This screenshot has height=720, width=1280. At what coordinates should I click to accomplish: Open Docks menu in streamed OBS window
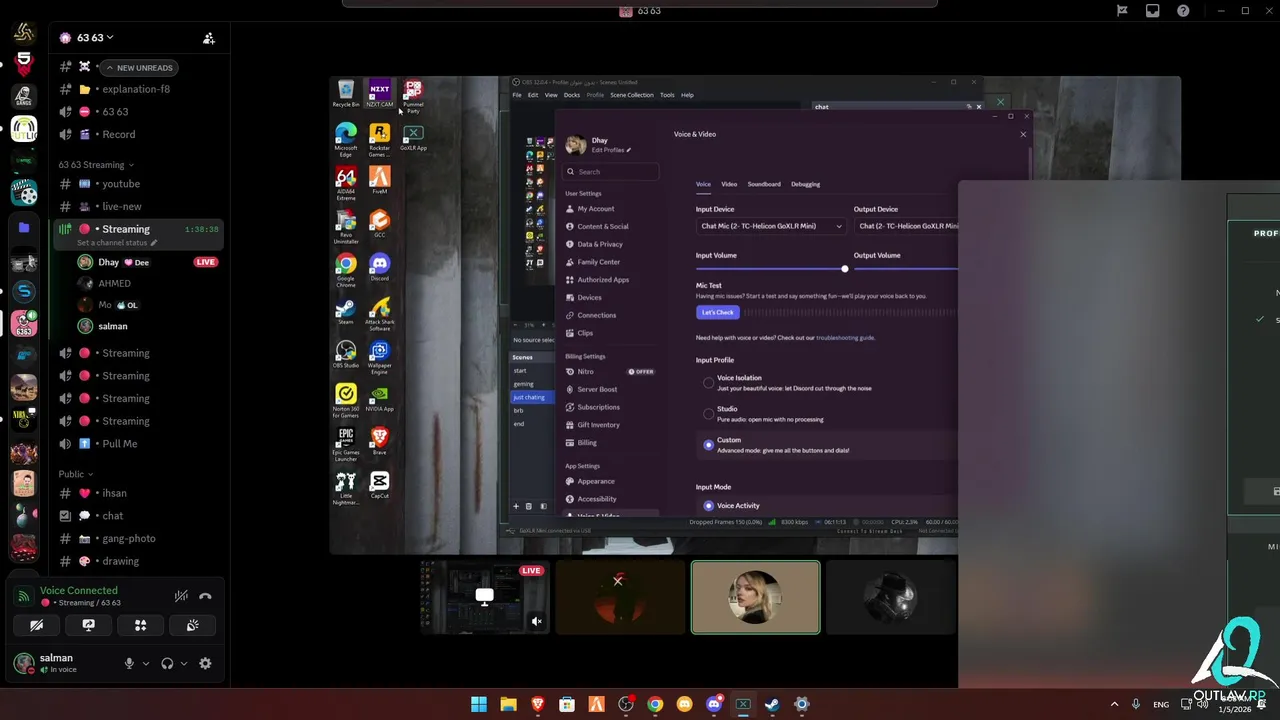point(572,95)
